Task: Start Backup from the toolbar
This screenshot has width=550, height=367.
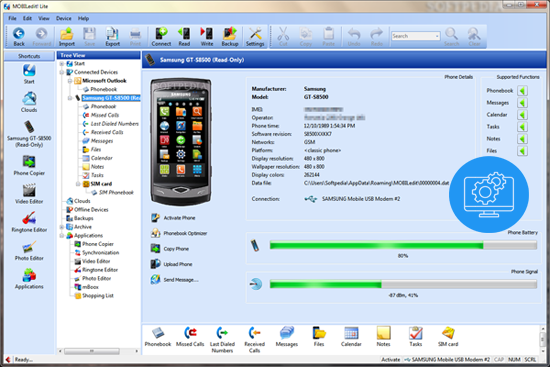Action: 230,37
